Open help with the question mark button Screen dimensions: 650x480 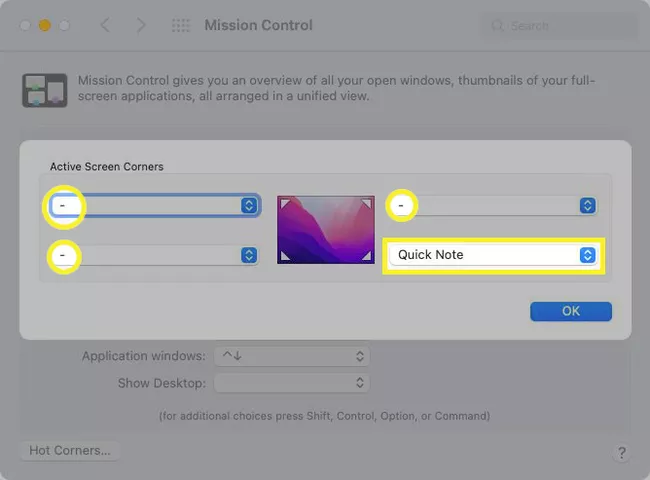pyautogui.click(x=621, y=453)
